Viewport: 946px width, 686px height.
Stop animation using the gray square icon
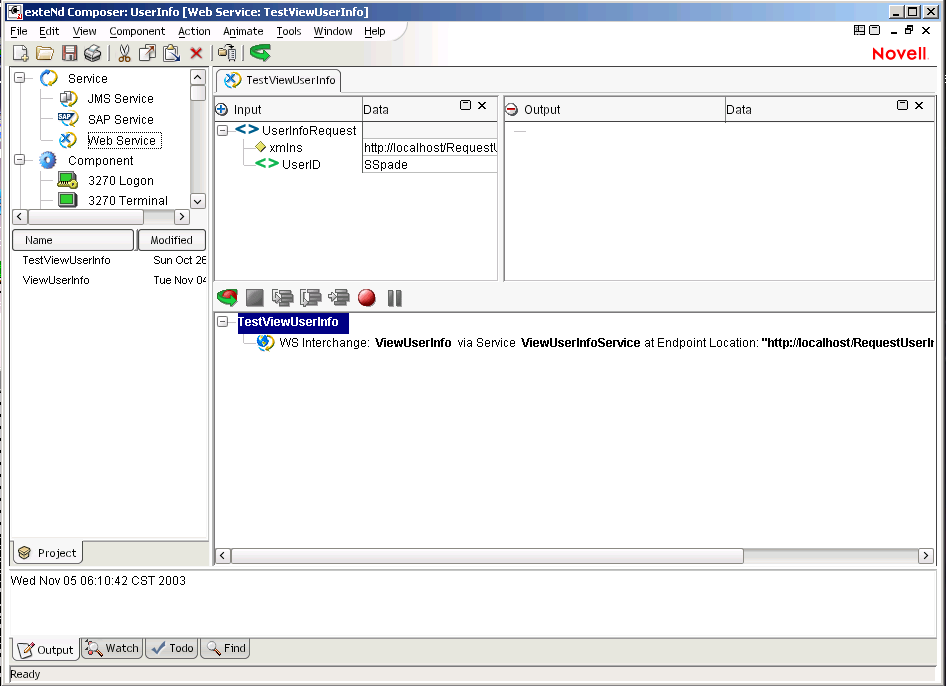[254, 297]
